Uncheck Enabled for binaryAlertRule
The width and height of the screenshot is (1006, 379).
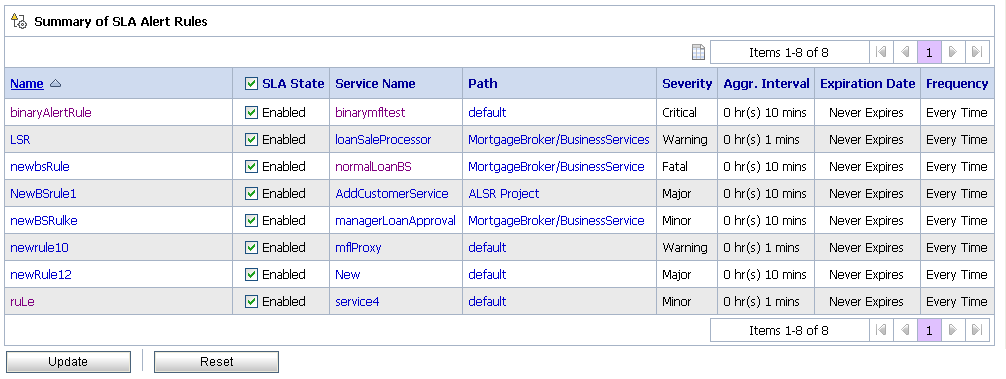(252, 112)
